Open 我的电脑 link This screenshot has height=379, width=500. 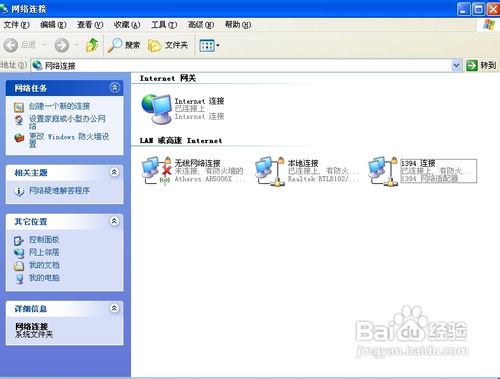coord(44,278)
